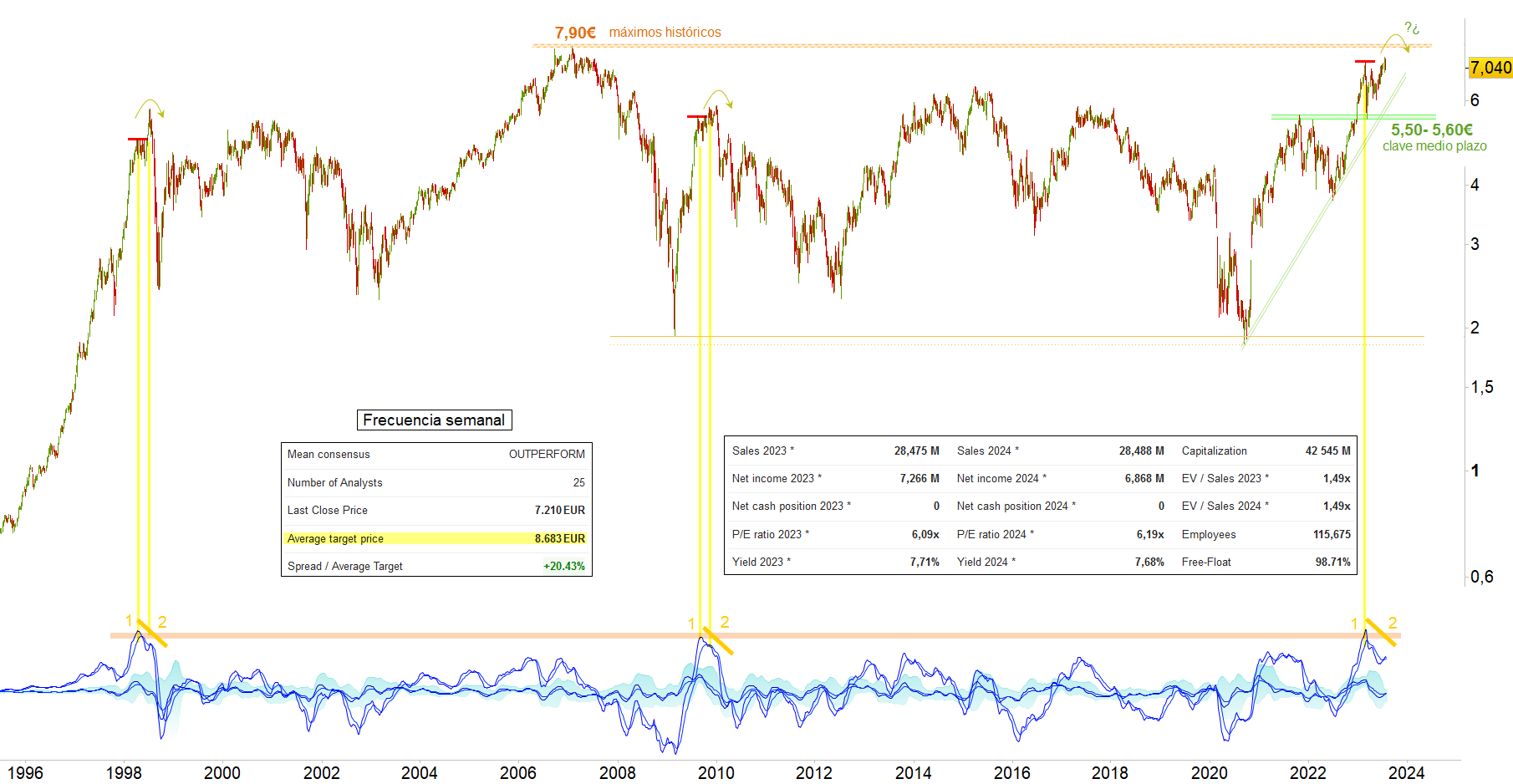This screenshot has width=1513, height=784.
Task: Click the highlighted 'Average target price' row
Action: 436,539
